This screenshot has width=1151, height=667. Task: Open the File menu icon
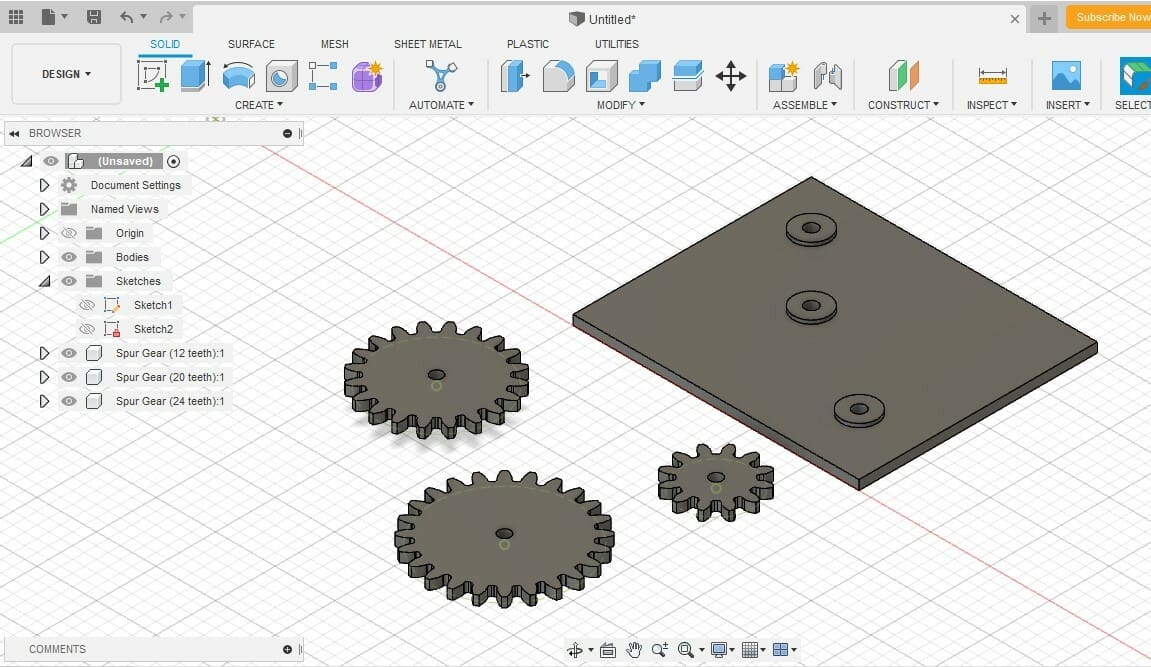coord(48,17)
